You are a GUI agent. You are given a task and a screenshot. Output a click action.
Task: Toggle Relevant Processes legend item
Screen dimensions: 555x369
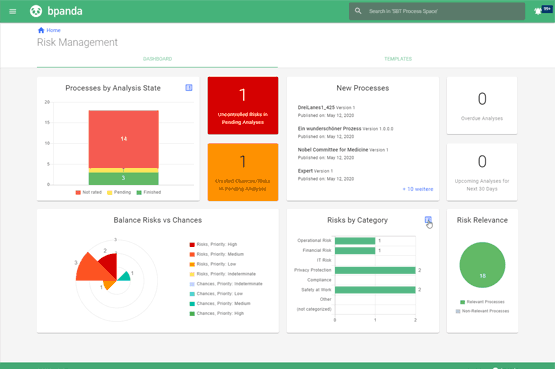coord(482,302)
